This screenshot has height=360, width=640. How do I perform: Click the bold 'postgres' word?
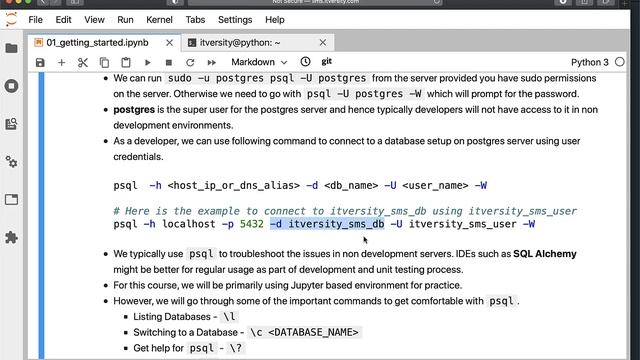[x=134, y=110]
